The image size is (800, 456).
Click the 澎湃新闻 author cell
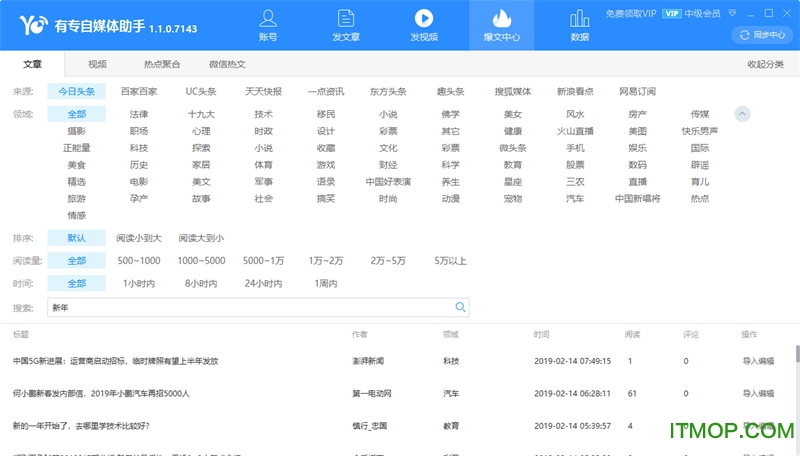pos(368,361)
